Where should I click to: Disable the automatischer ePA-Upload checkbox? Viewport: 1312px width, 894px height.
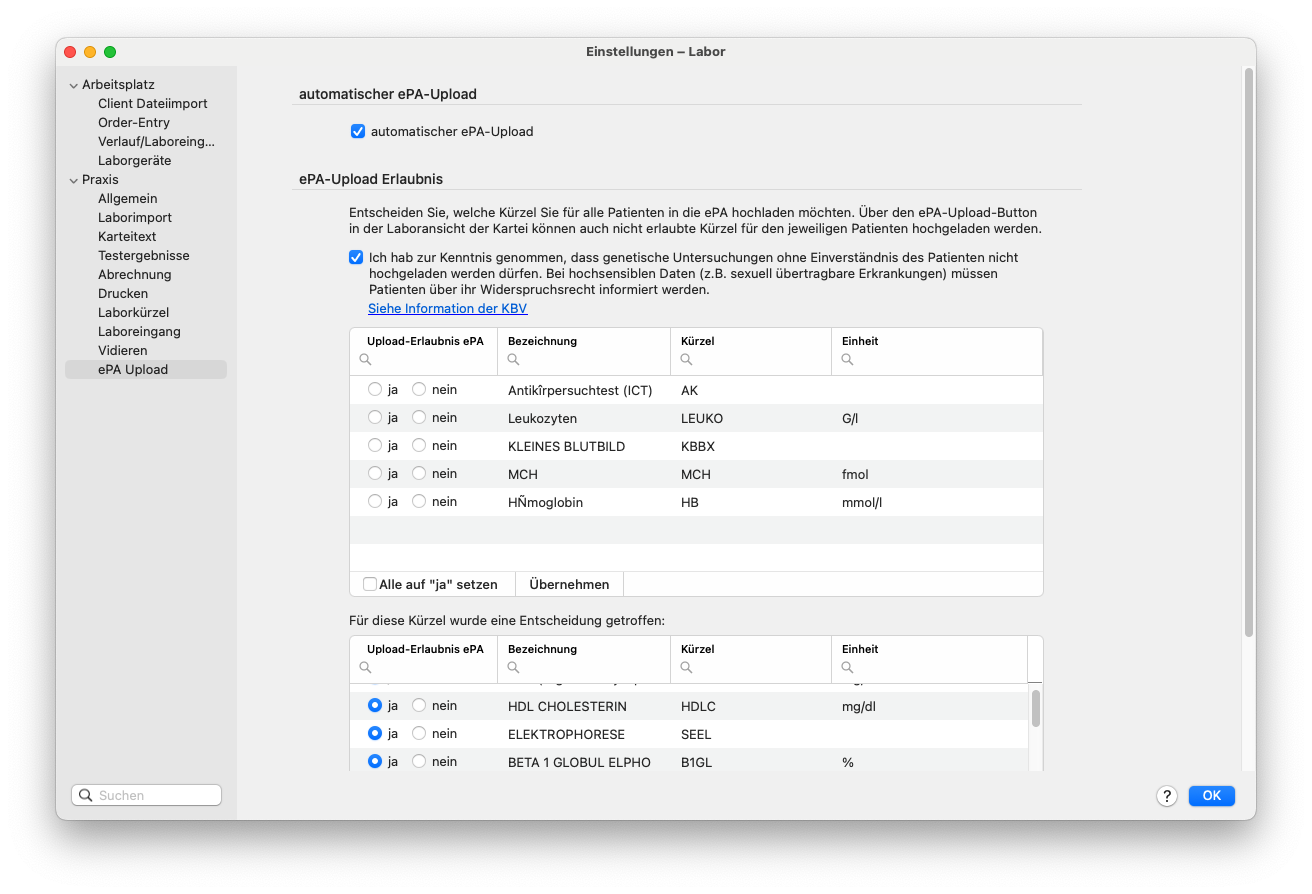(357, 131)
